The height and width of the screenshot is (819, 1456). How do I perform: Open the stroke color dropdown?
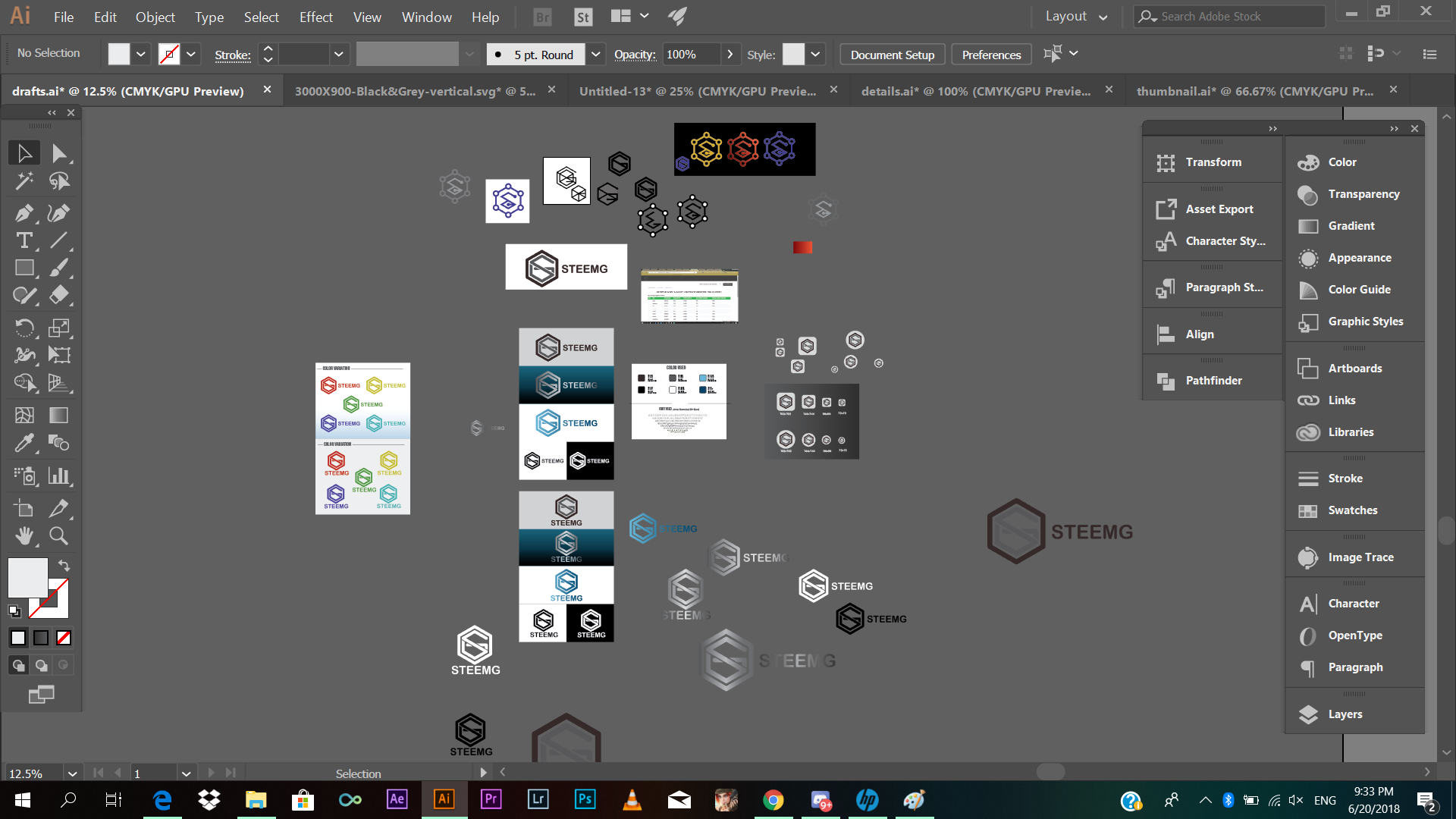click(x=191, y=54)
